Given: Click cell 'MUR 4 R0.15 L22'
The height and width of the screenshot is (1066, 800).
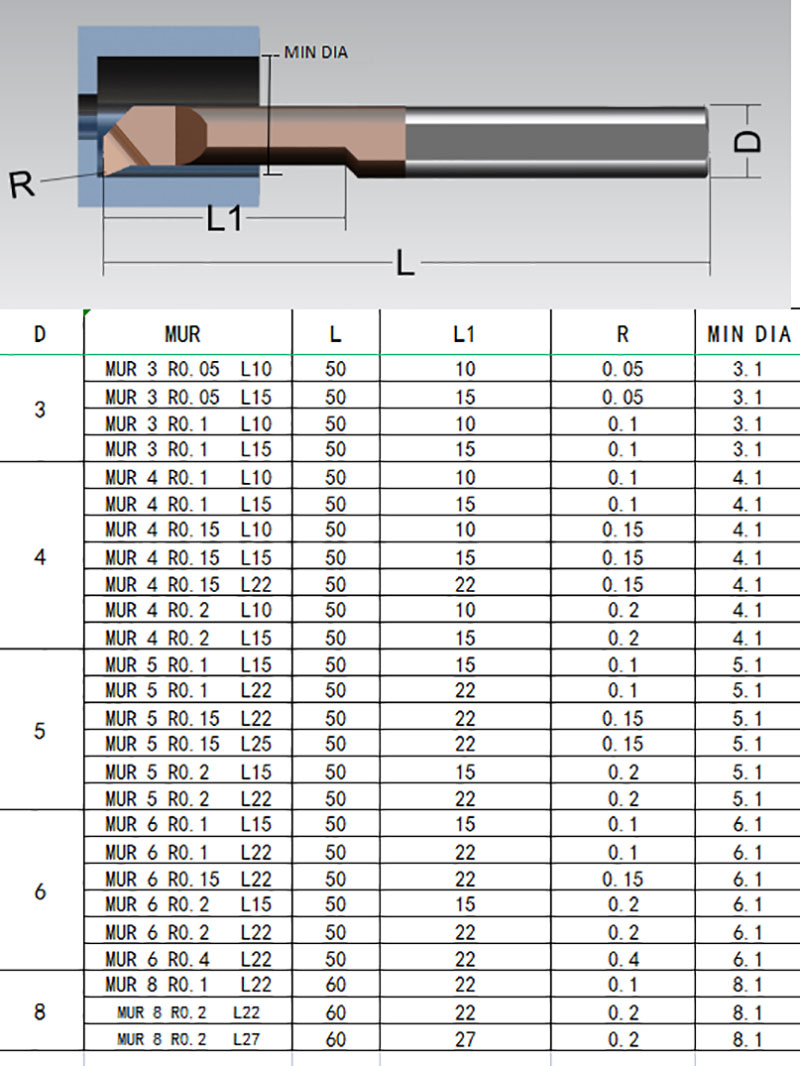Looking at the screenshot, I should pyautogui.click(x=188, y=583).
